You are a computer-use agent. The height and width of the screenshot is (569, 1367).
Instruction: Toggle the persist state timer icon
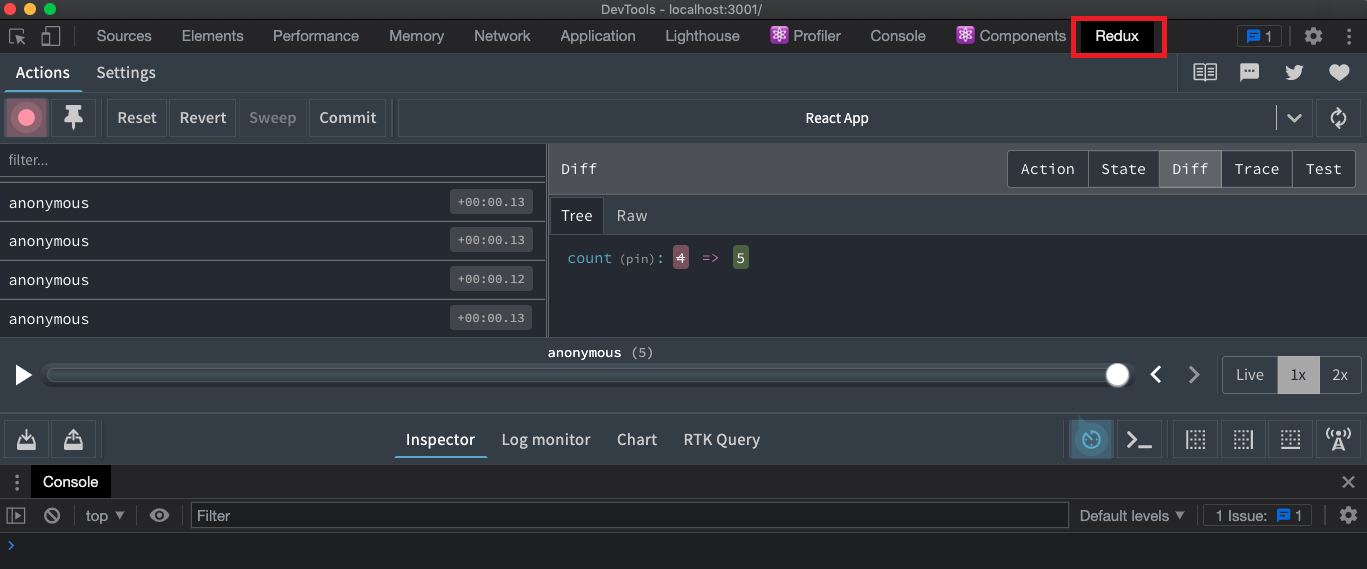(1091, 440)
